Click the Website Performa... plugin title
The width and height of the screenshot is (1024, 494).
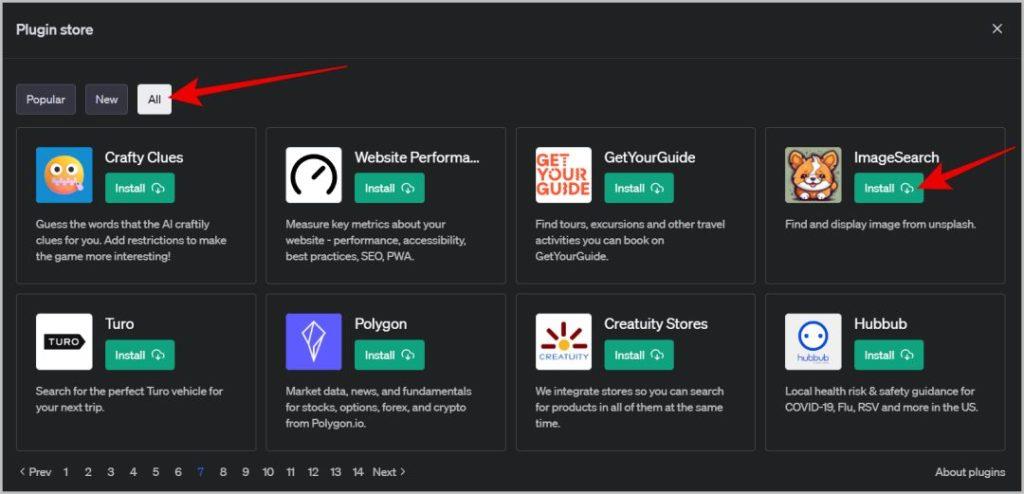pyautogui.click(x=417, y=157)
